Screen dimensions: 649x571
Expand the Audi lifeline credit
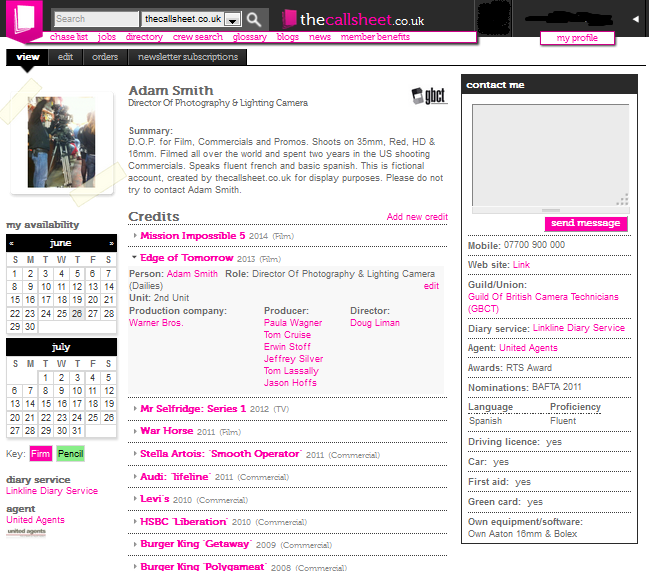135,476
